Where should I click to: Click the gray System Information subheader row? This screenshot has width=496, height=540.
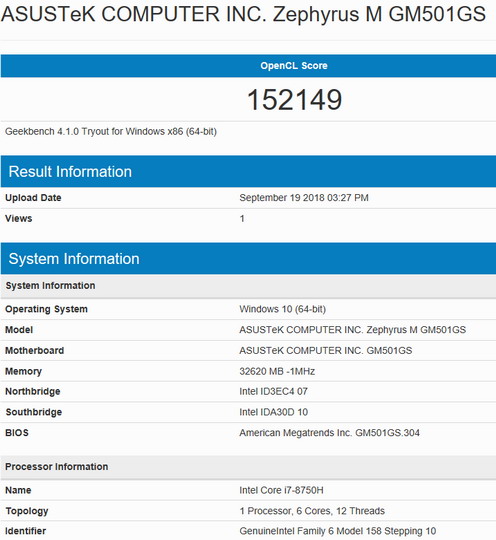coord(248,286)
